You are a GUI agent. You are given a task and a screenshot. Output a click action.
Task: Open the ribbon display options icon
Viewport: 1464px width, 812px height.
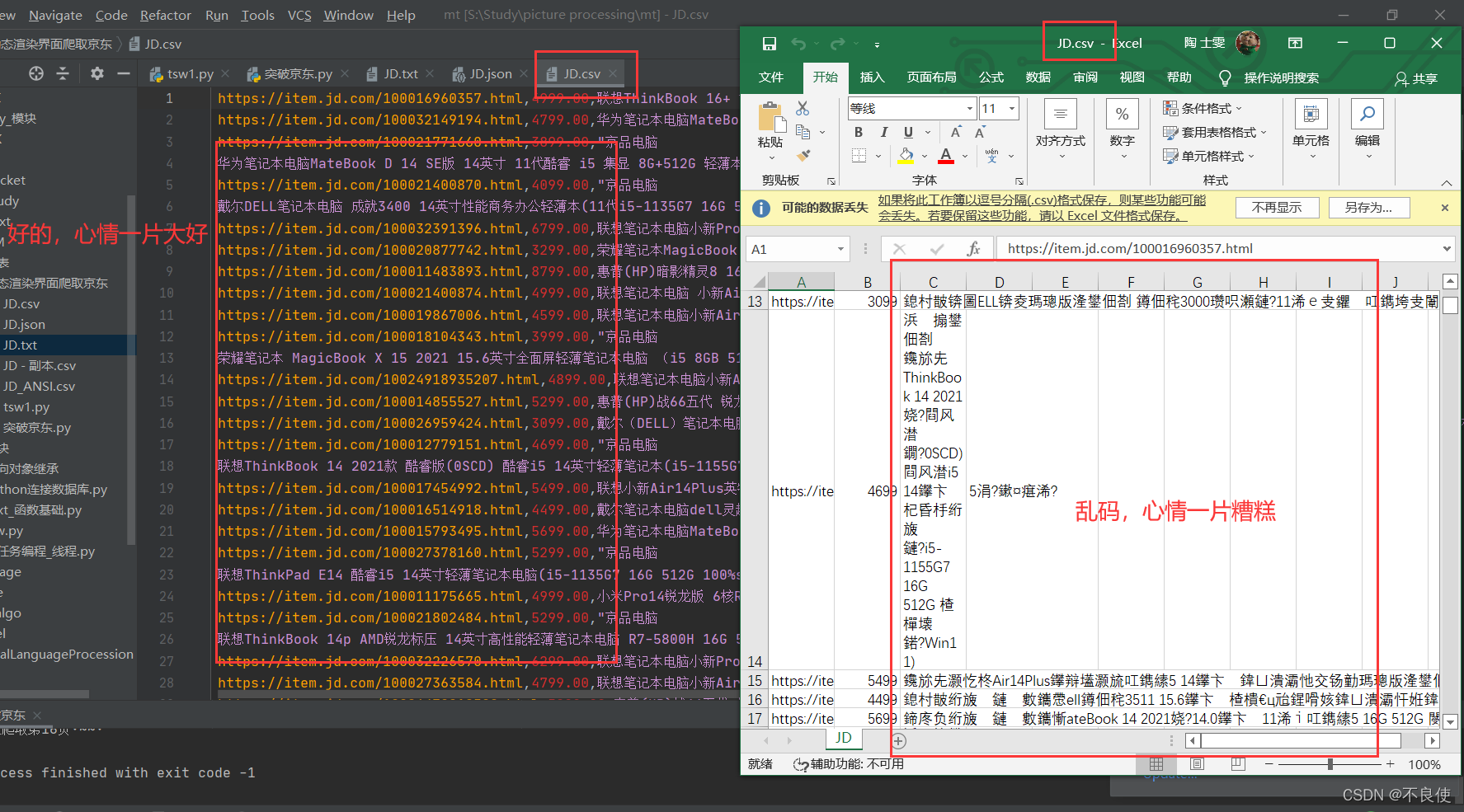pyautogui.click(x=1296, y=43)
